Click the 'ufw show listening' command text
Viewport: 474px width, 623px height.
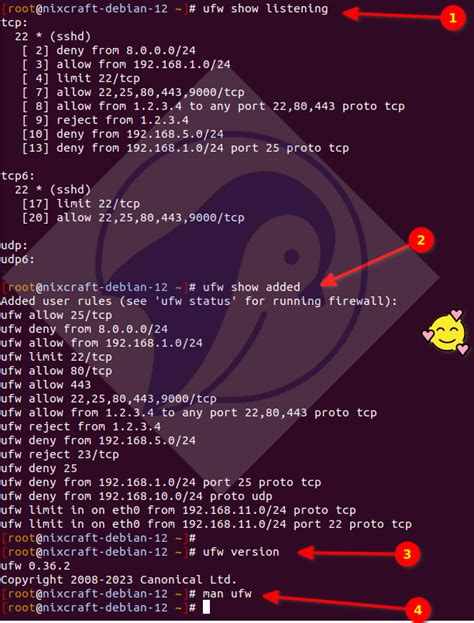pyautogui.click(x=265, y=8)
